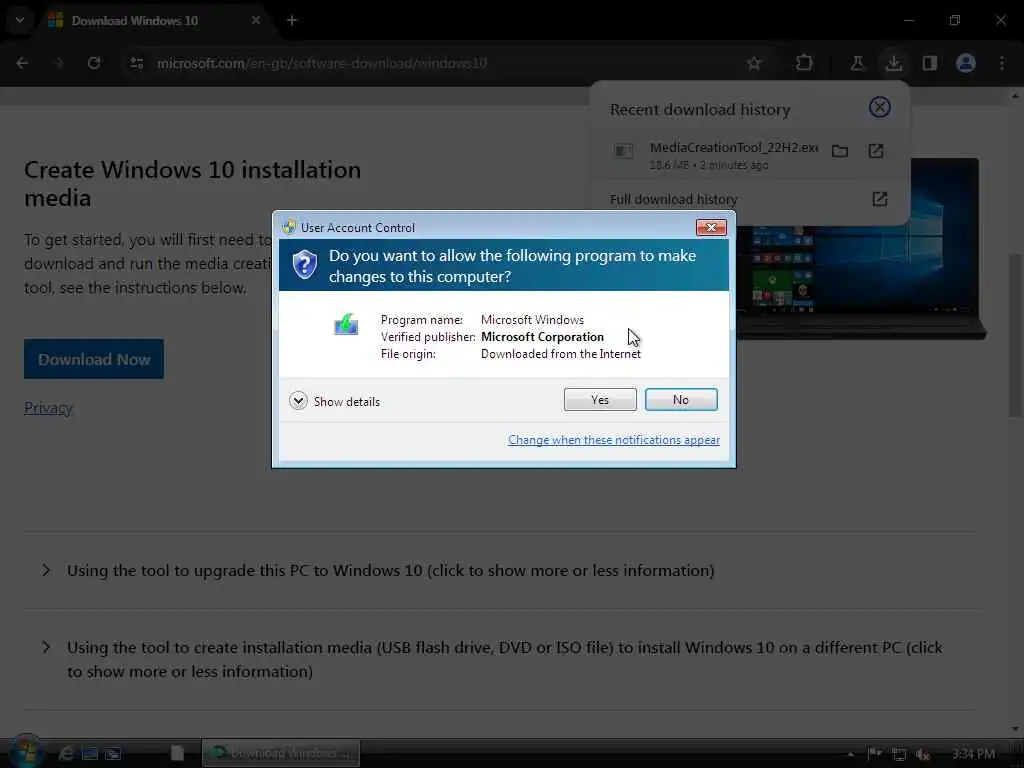The height and width of the screenshot is (768, 1024).
Task: Click the 3:34 PM taskbar clock
Action: coord(973,754)
